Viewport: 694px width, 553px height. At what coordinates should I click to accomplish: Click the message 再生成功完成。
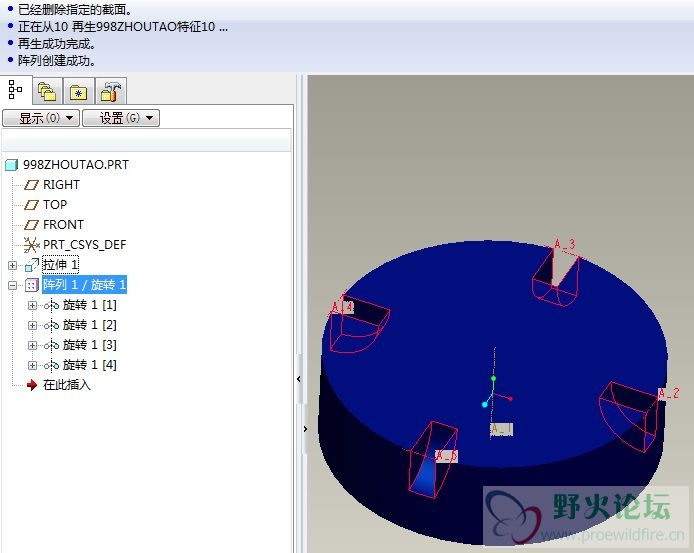coord(57,44)
